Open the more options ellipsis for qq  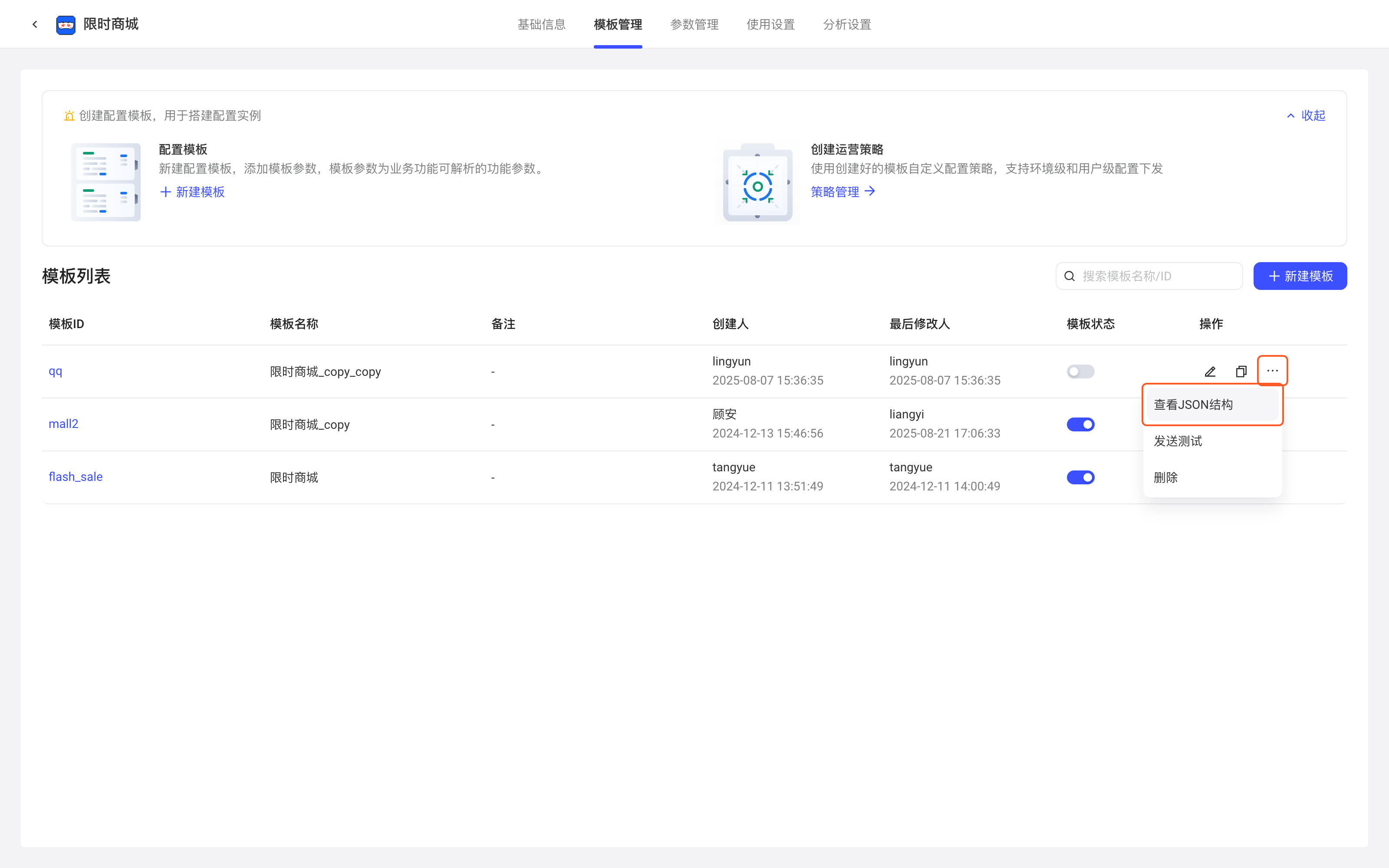click(1273, 371)
